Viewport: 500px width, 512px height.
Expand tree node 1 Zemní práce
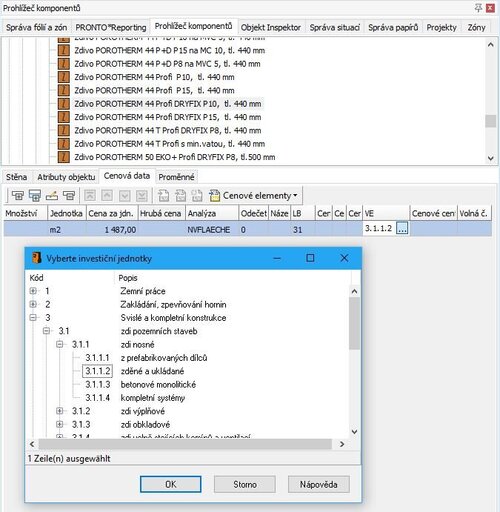tap(33, 291)
